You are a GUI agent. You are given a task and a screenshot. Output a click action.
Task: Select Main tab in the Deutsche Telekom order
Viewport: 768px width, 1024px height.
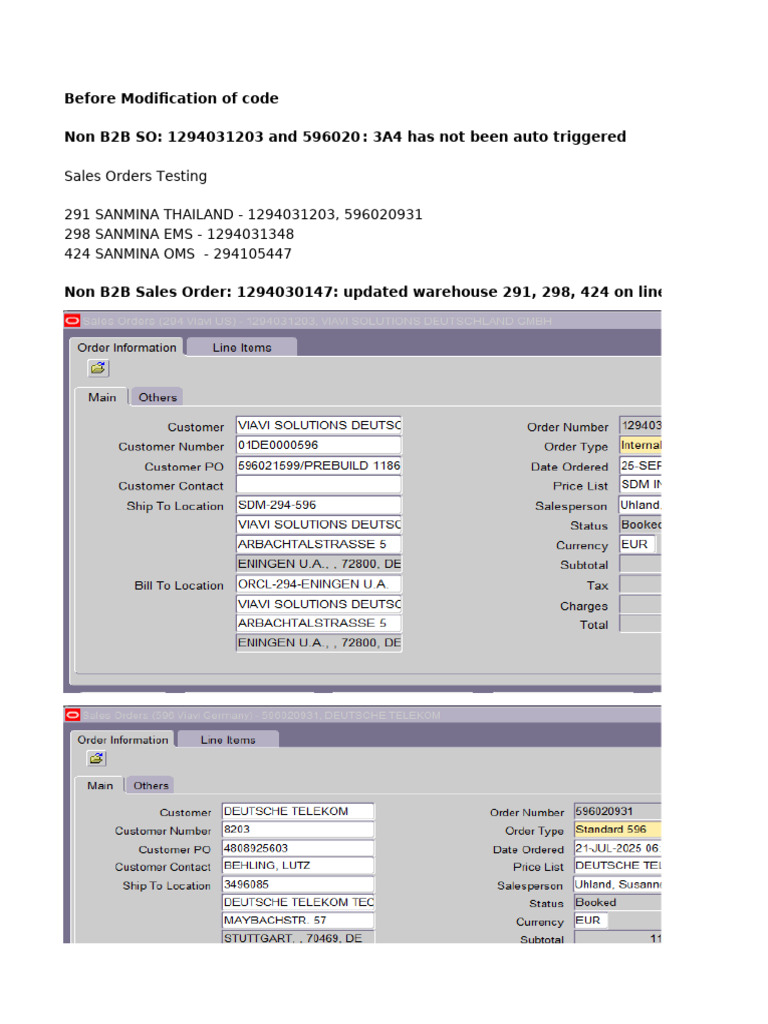click(100, 786)
